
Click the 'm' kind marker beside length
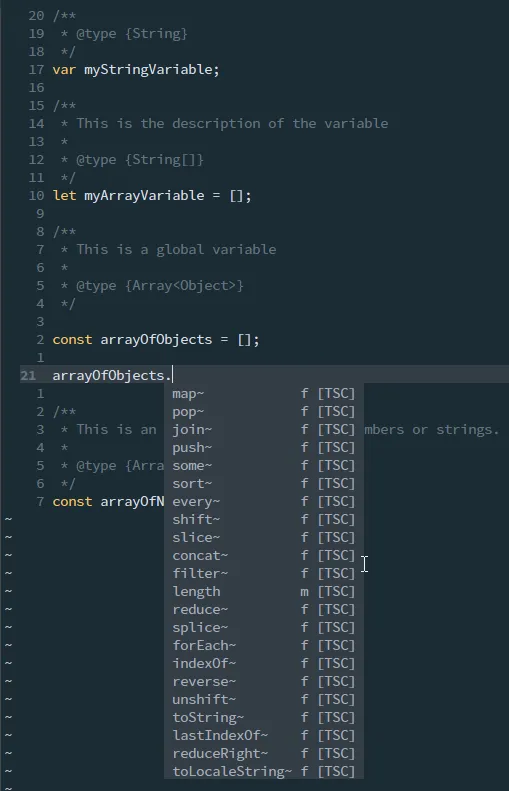(x=304, y=592)
